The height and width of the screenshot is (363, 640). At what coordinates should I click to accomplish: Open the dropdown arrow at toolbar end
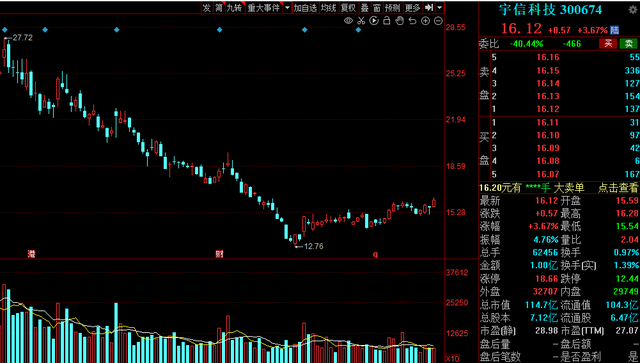point(440,8)
